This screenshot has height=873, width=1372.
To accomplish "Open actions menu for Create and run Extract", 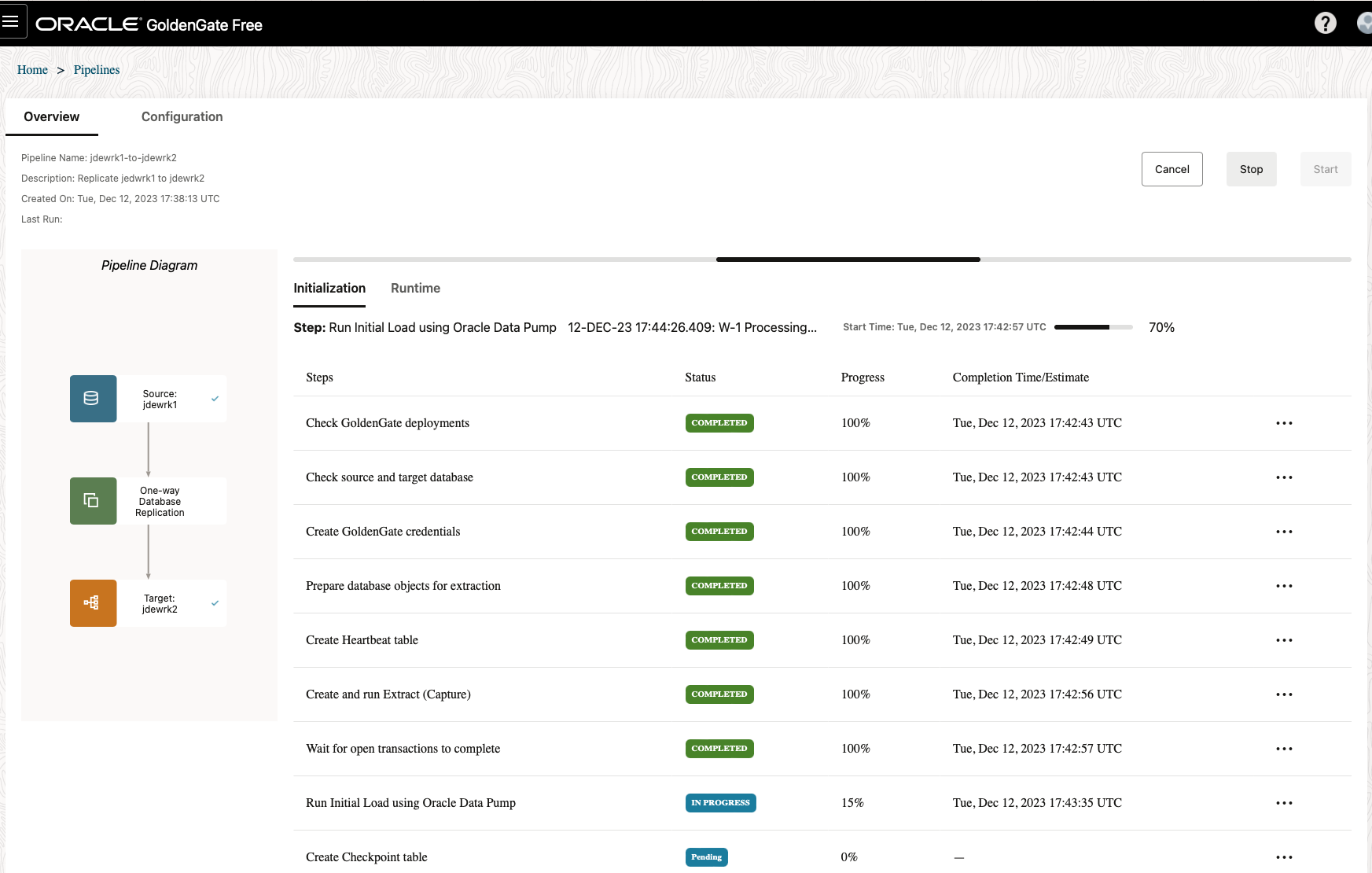I will coord(1284,694).
